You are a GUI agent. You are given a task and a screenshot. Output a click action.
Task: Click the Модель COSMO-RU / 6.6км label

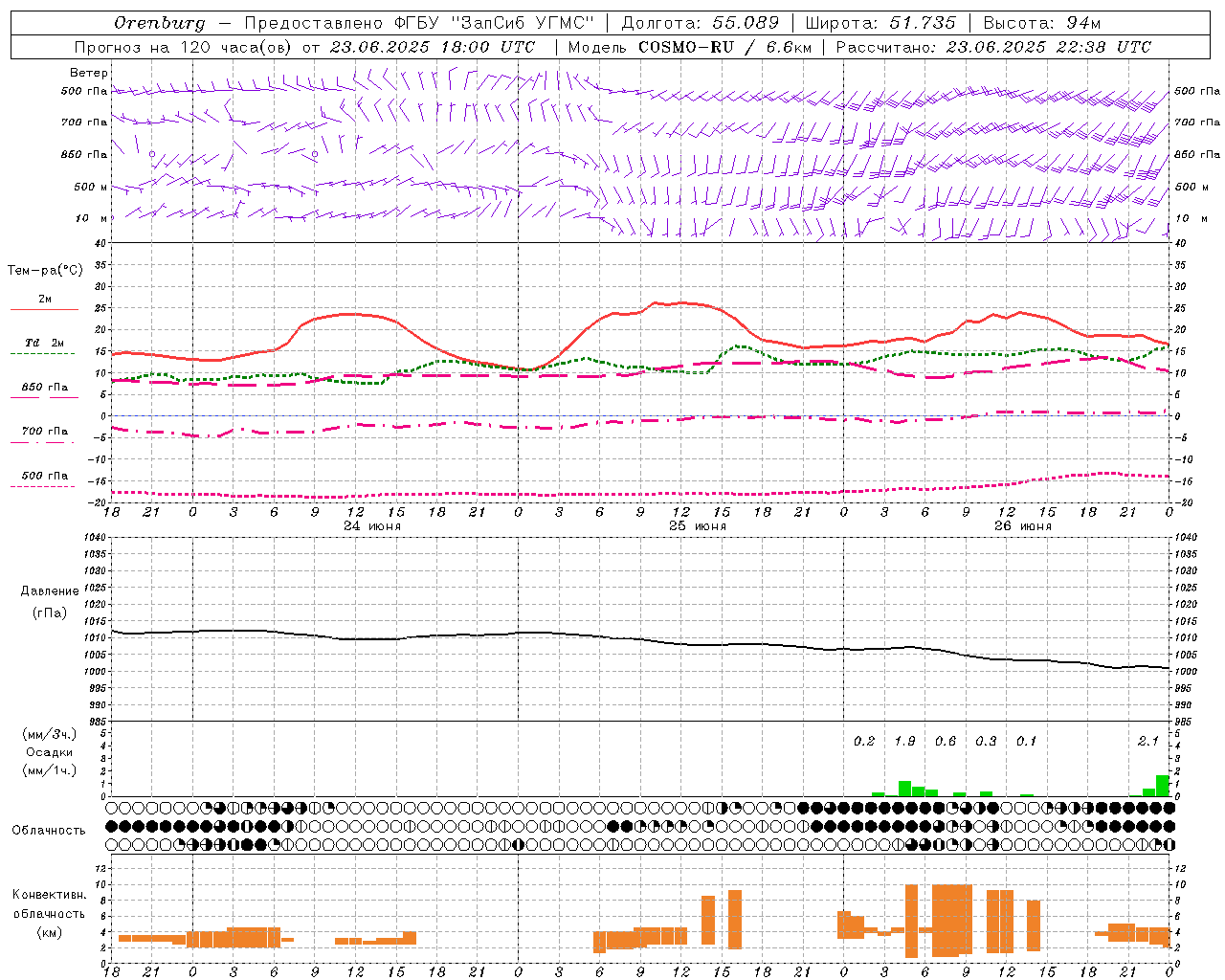(x=690, y=47)
